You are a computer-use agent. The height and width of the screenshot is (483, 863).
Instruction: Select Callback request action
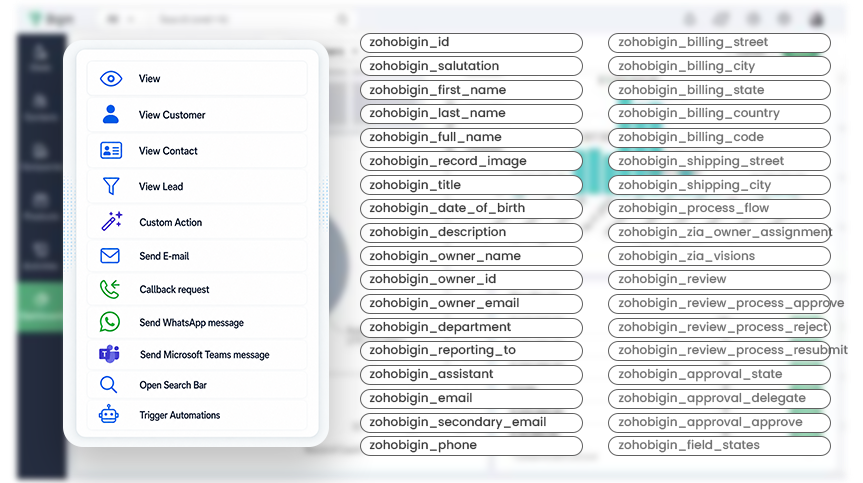tap(196, 289)
